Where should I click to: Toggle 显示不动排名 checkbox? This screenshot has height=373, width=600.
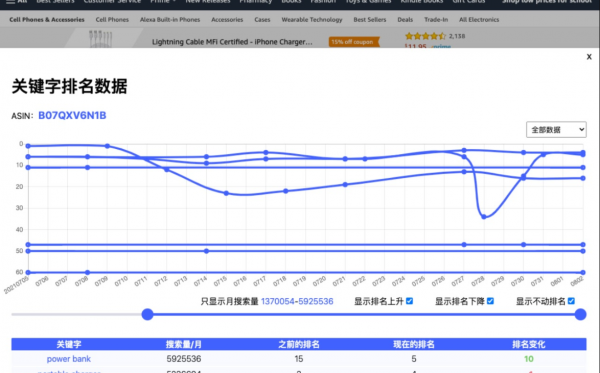(571, 301)
